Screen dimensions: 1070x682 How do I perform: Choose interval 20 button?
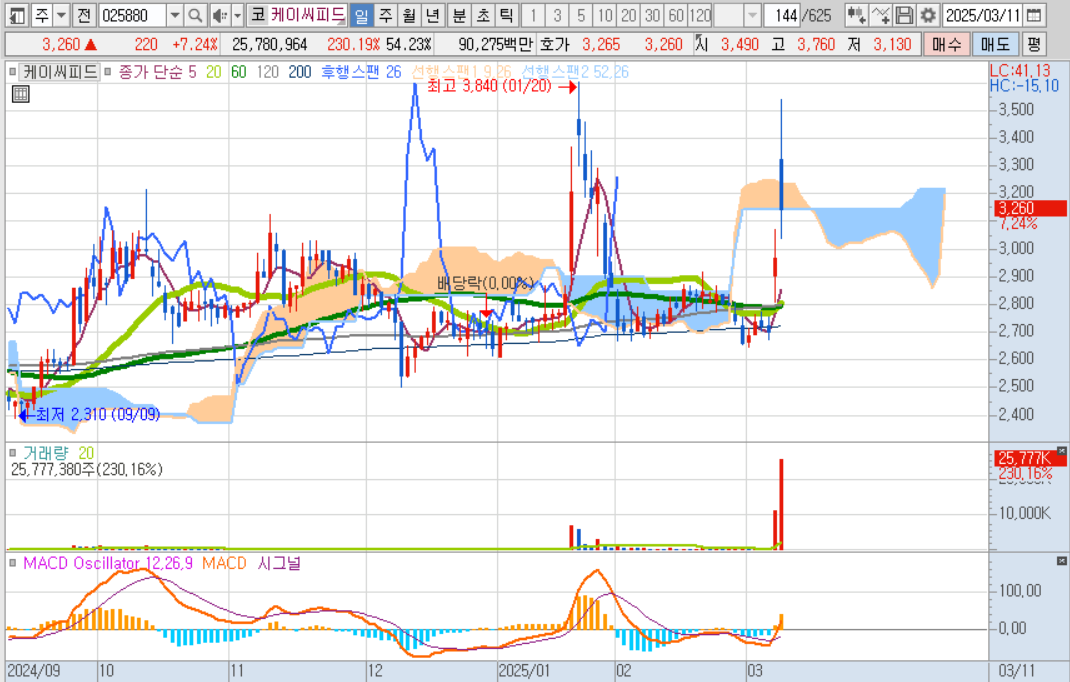pos(628,14)
